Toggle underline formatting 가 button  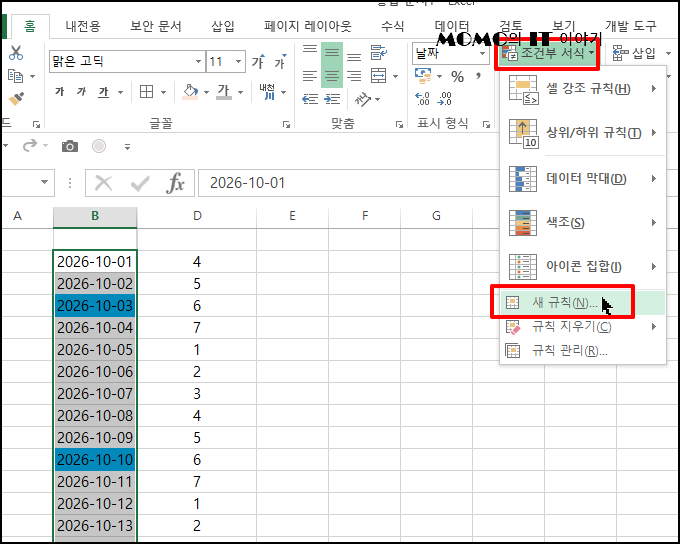pyautogui.click(x=104, y=92)
